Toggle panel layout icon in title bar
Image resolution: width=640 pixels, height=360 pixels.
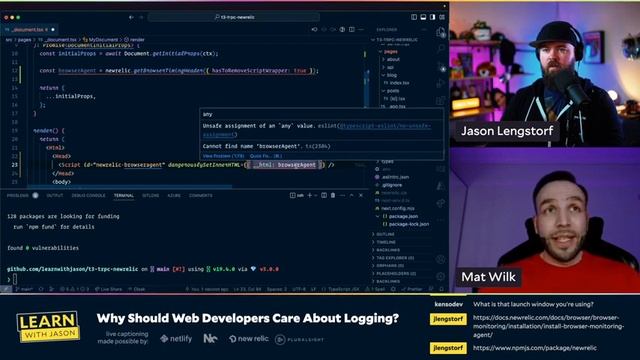[423, 17]
